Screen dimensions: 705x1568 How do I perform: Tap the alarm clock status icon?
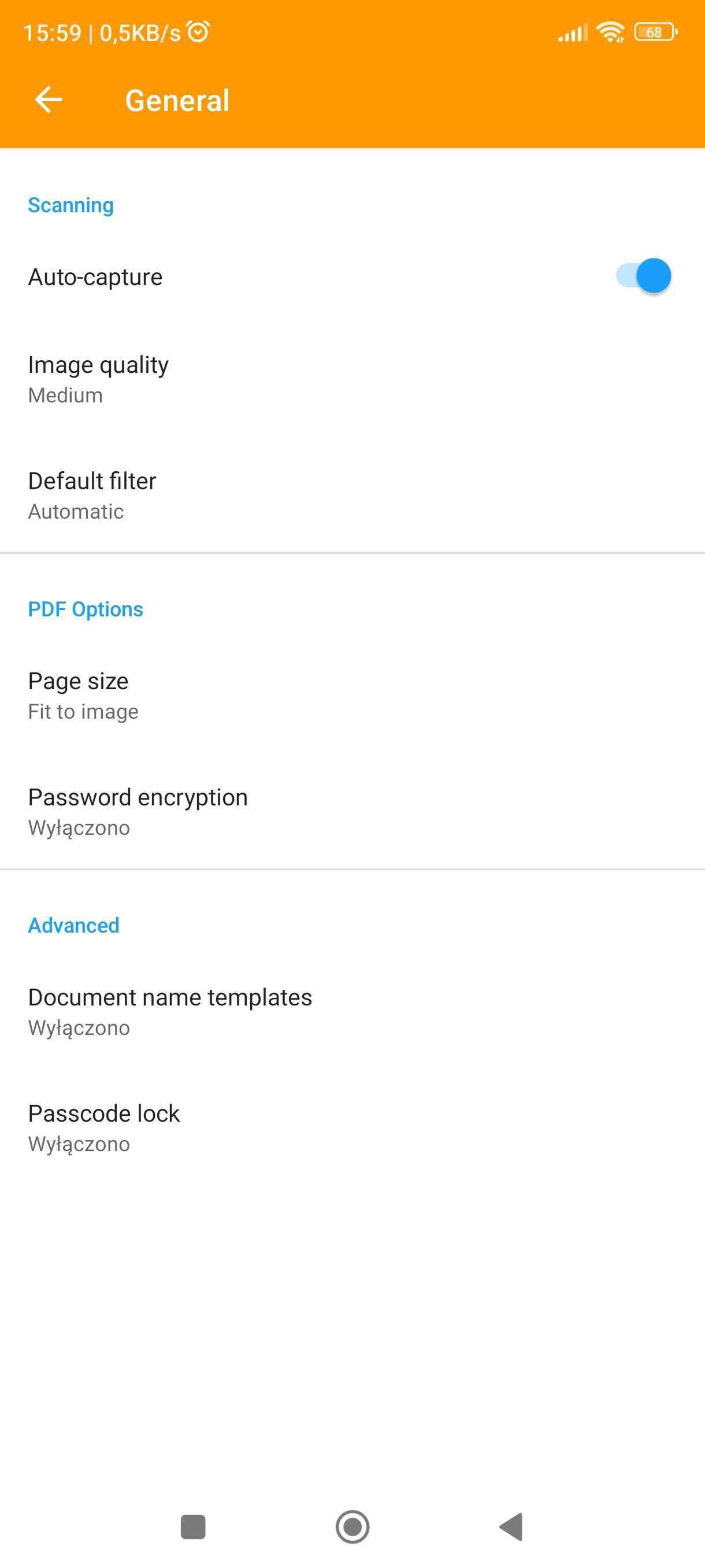198,32
